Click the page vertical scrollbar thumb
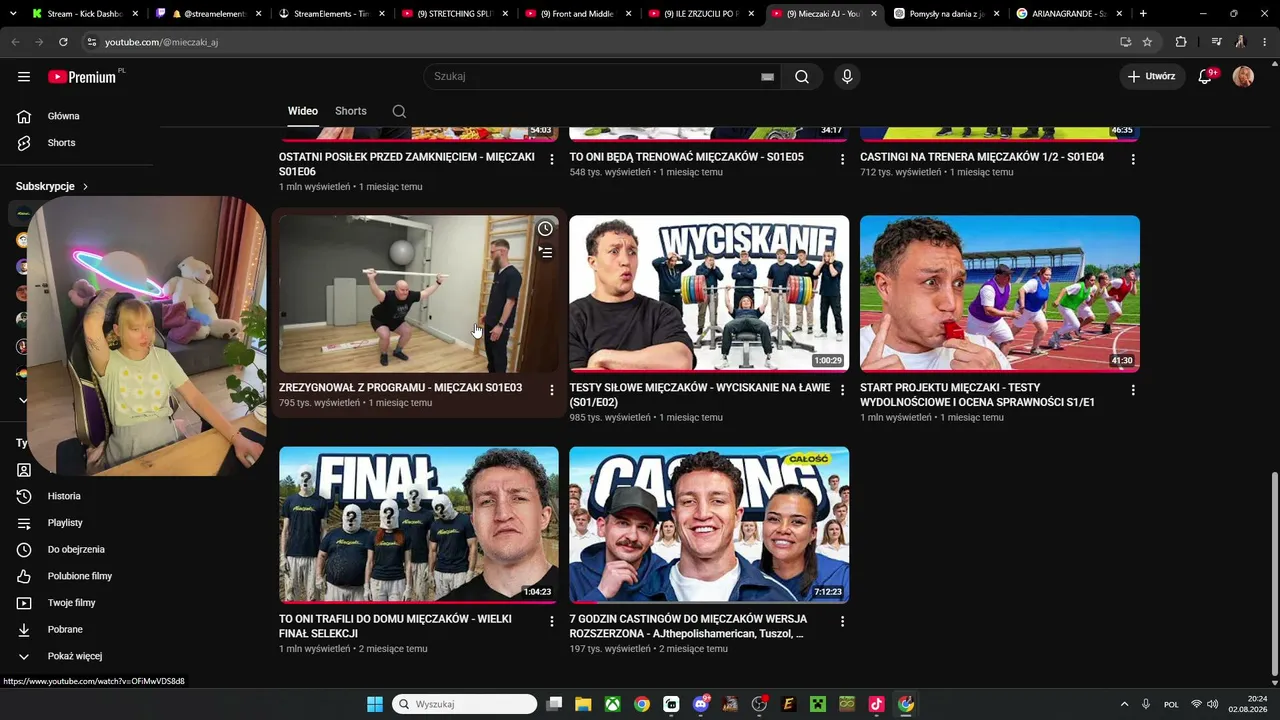Screen dimensions: 1280x720 tap(1273, 574)
